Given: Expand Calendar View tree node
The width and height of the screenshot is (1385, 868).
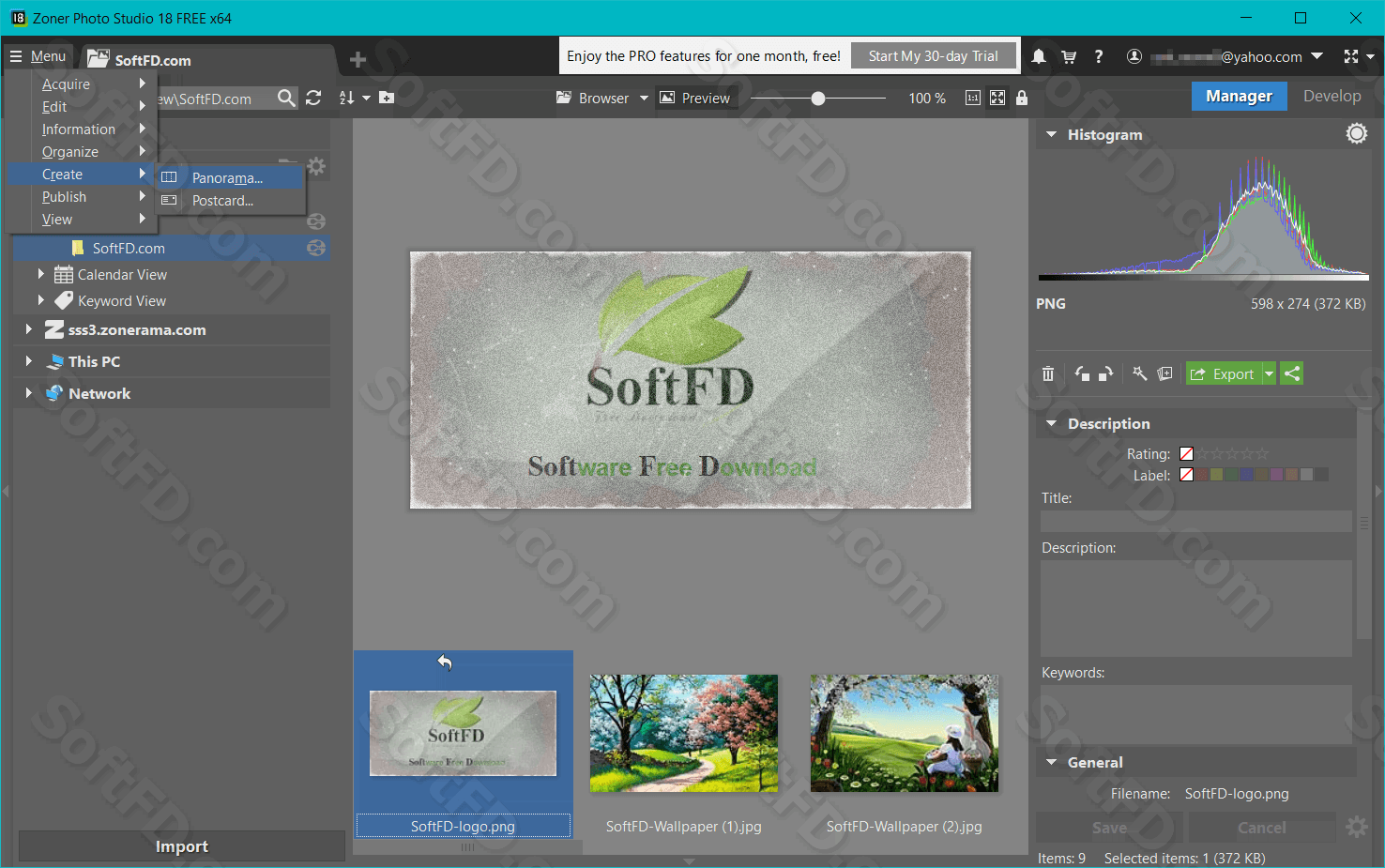Looking at the screenshot, I should tap(40, 274).
